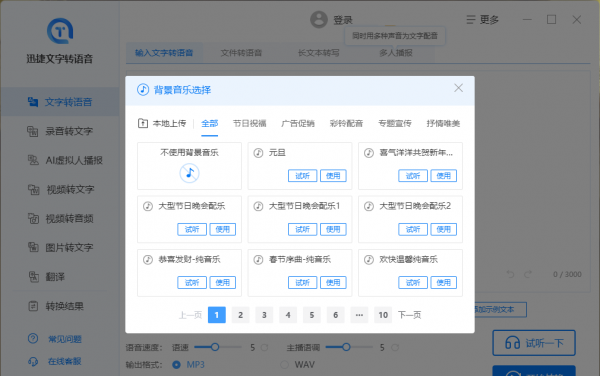Click 使用 for 春节序曲-纯音乐
600x376 pixels.
(x=333, y=282)
